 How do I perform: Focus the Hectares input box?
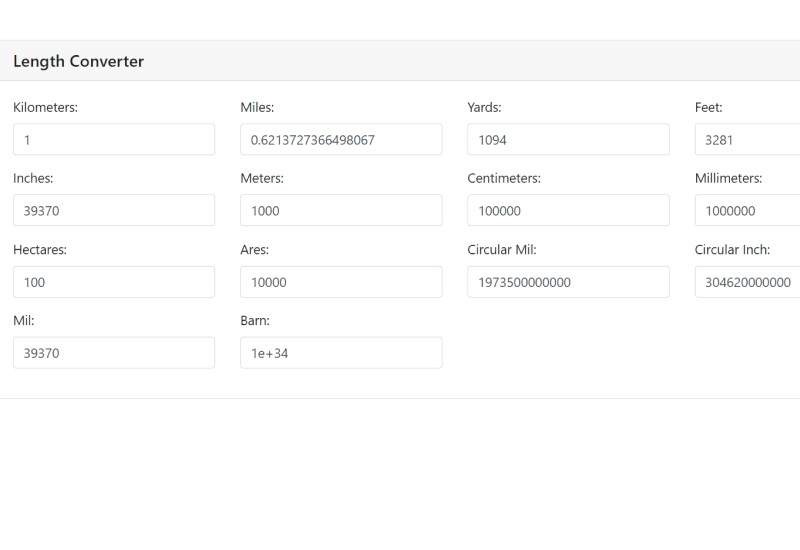114,282
